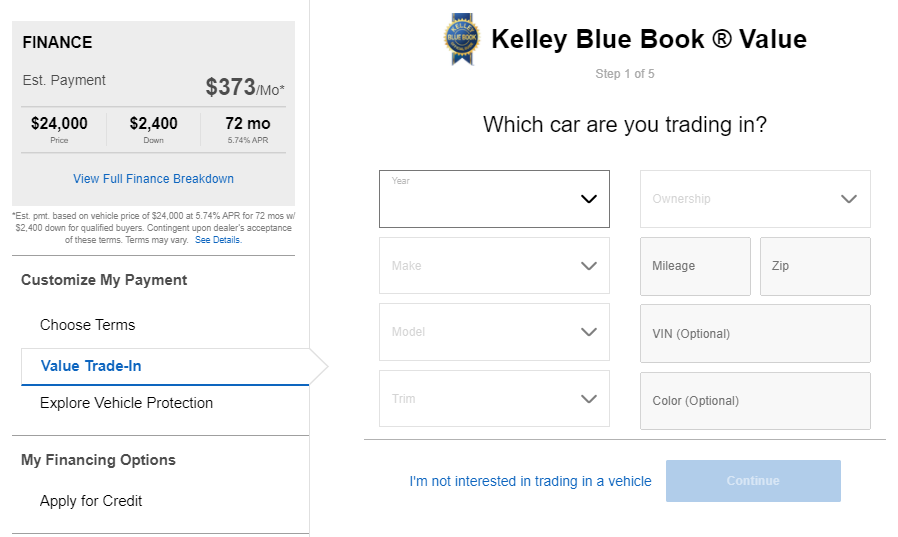The image size is (898, 537).
Task: Open the Year dropdown chevron
Action: [589, 199]
